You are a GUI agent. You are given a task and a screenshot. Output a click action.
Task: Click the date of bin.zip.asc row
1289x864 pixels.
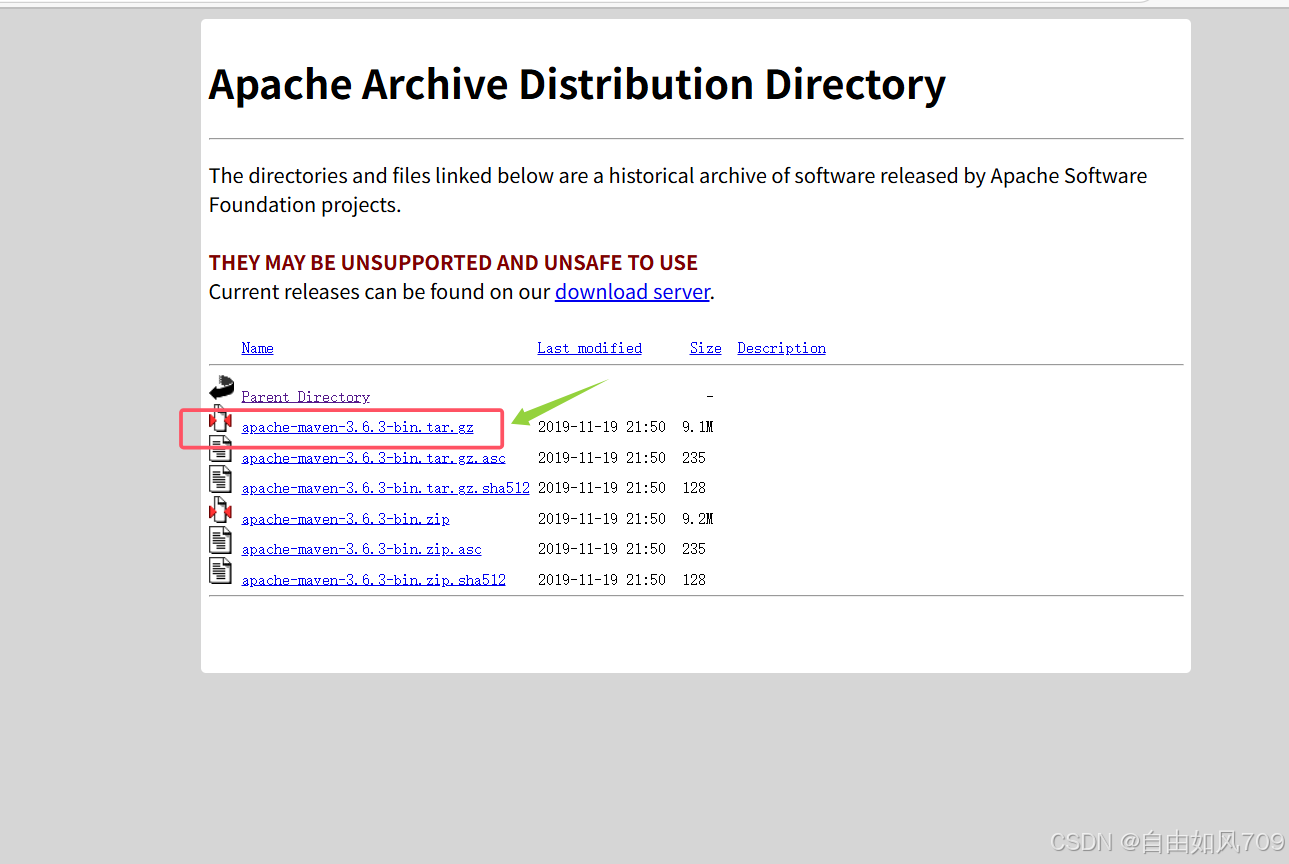tap(601, 549)
